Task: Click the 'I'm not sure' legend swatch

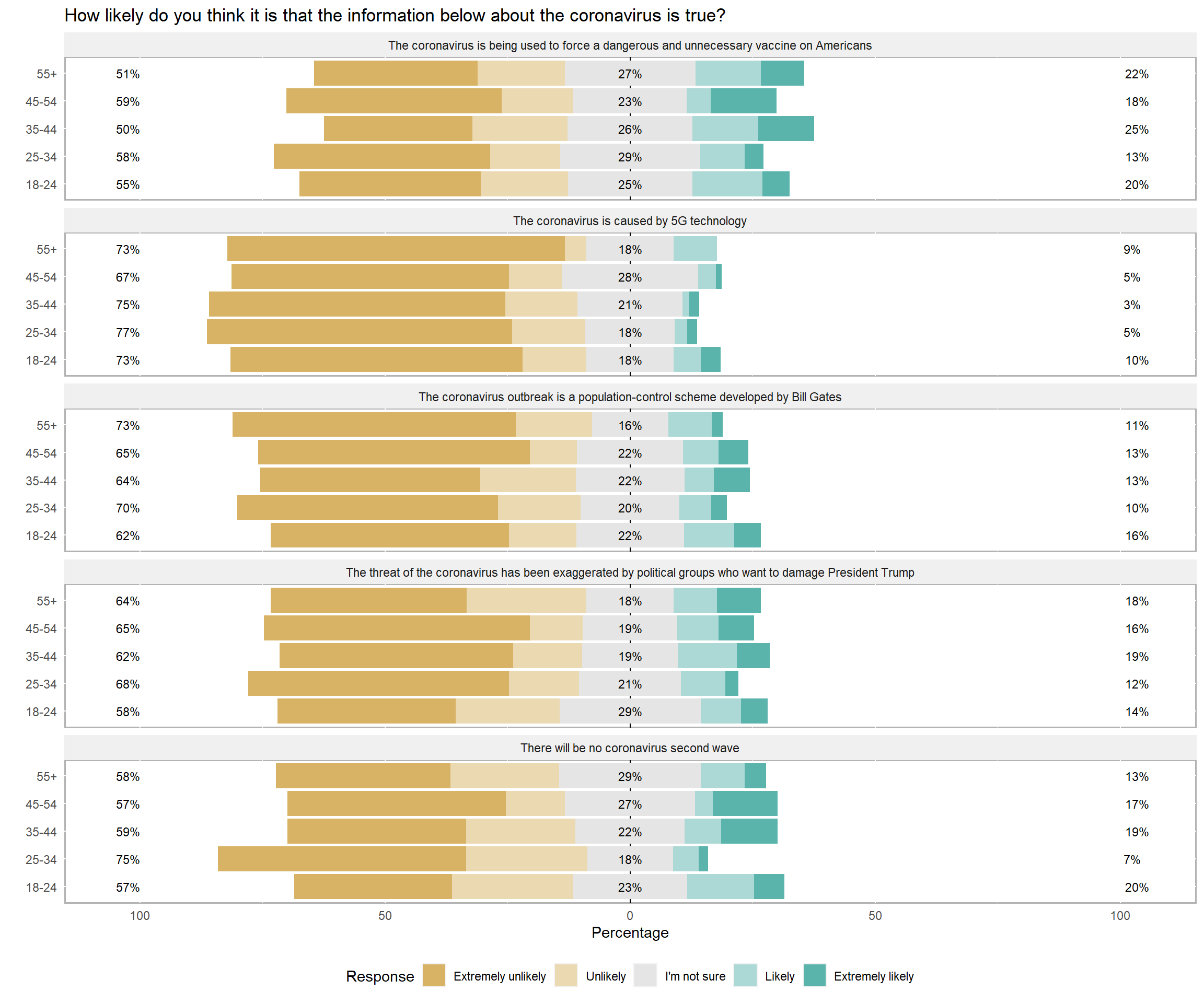Action: coord(645,975)
